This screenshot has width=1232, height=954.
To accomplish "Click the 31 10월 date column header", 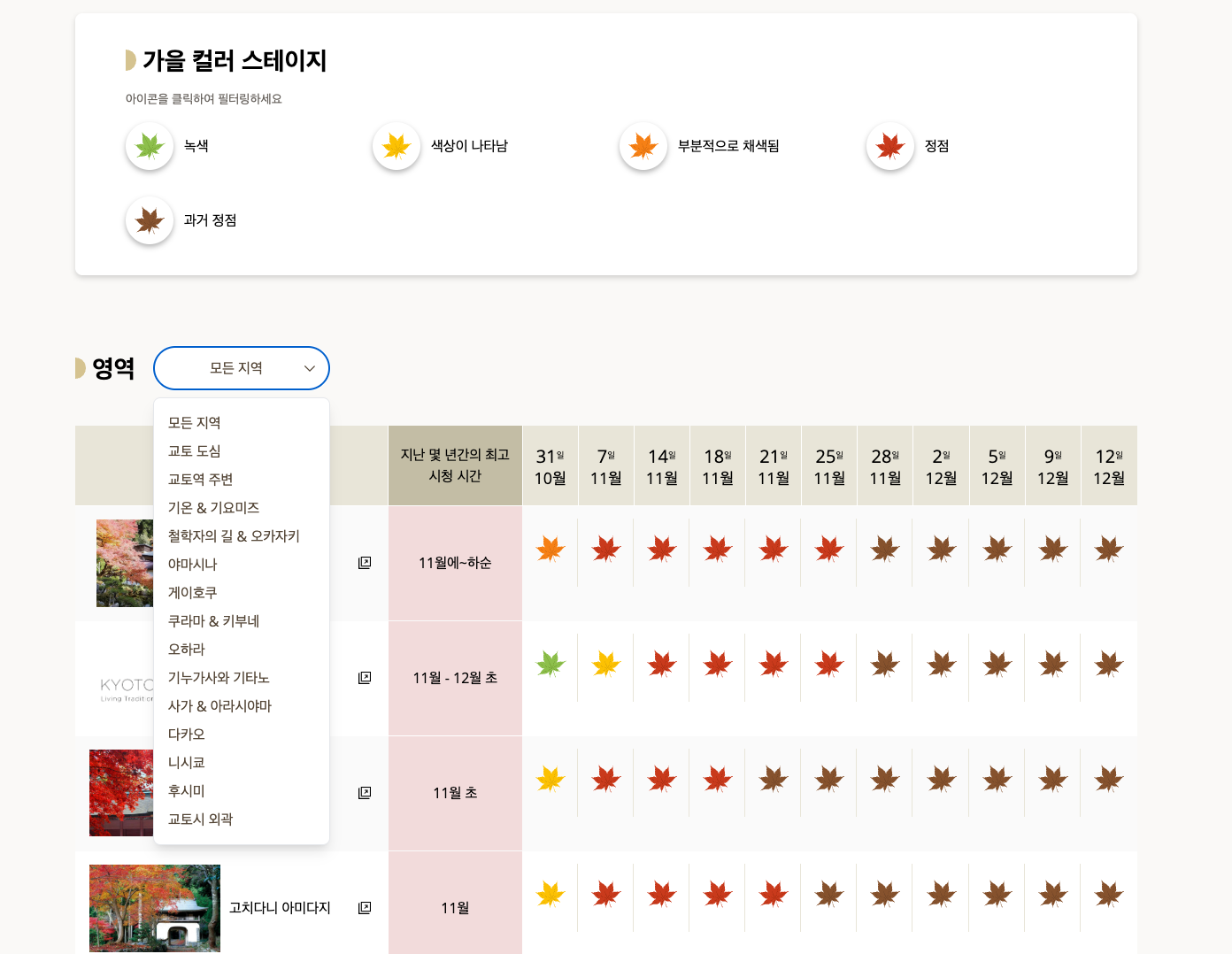I will 551,465.
